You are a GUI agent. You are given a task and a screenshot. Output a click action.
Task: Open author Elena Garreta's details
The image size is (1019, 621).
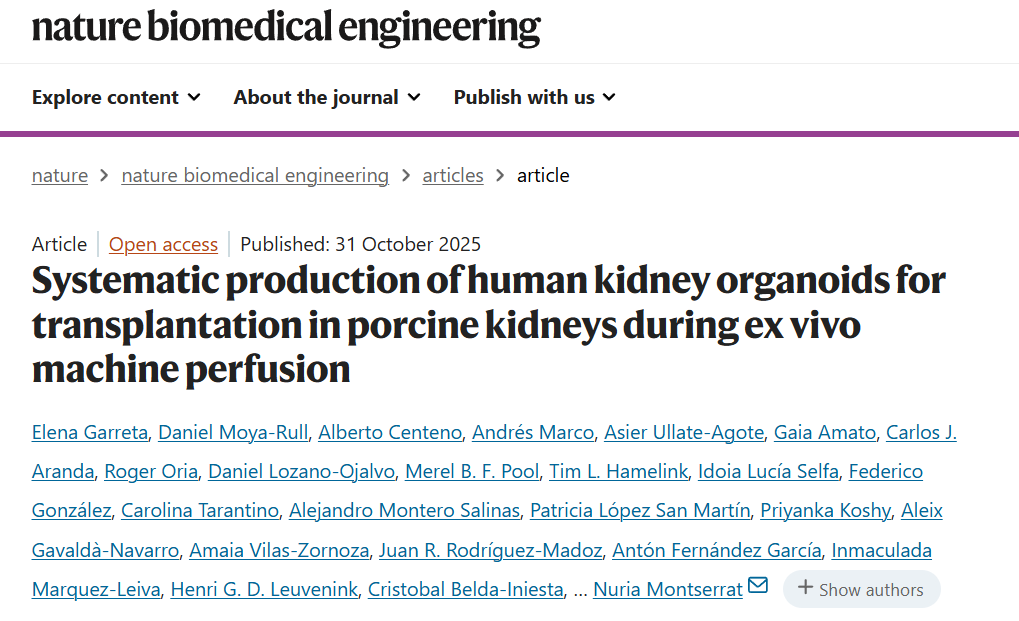[90, 432]
